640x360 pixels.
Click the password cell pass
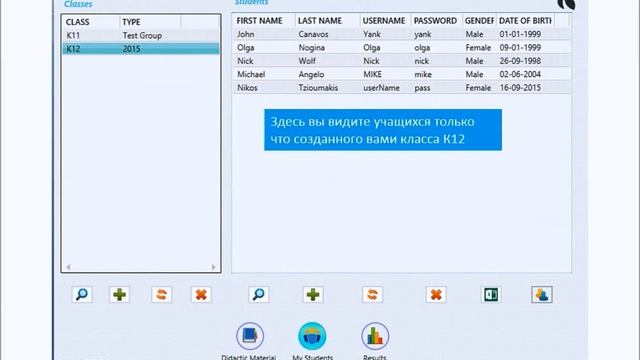[x=422, y=88]
